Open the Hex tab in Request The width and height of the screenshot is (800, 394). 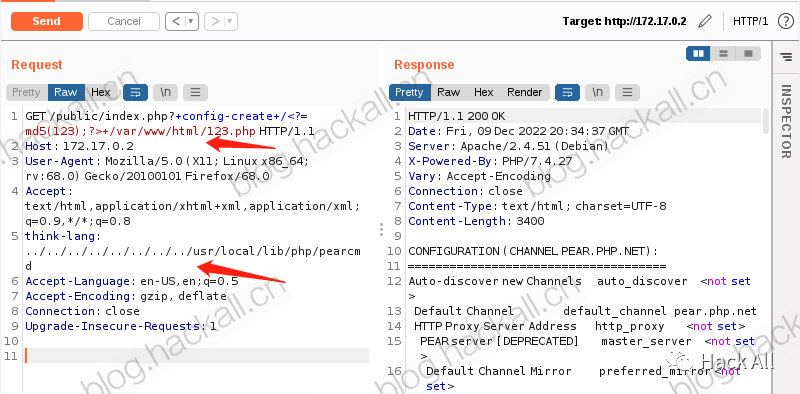point(101,92)
